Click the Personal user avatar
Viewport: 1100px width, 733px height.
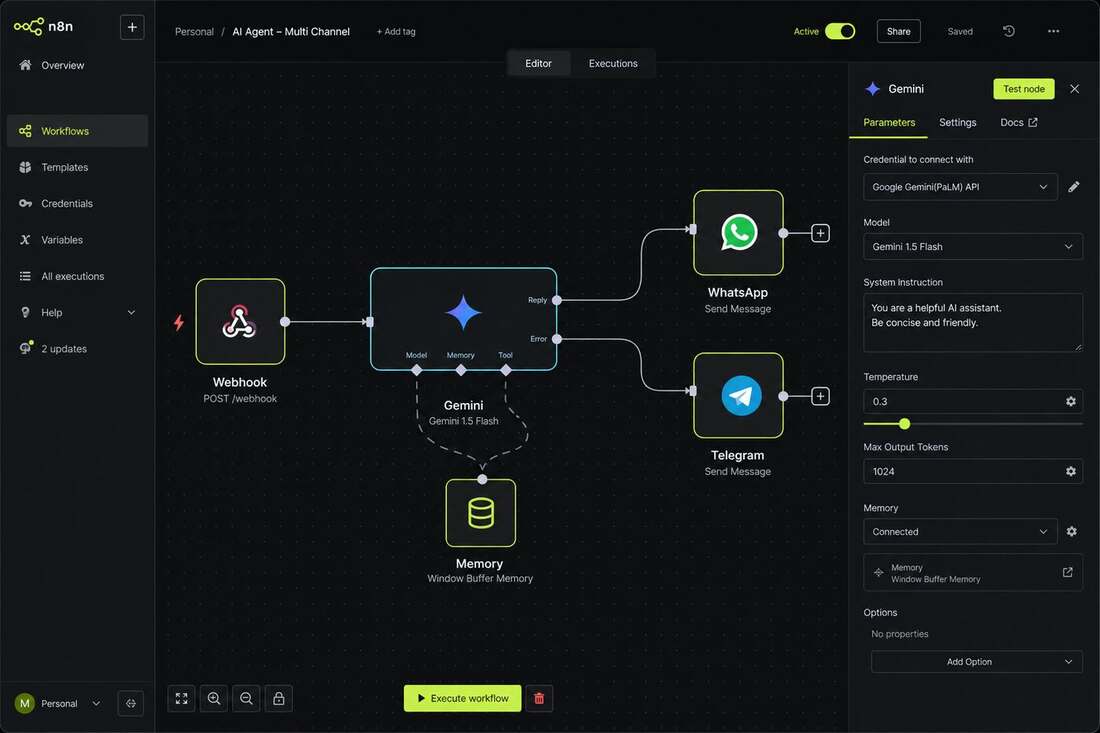pyautogui.click(x=25, y=704)
